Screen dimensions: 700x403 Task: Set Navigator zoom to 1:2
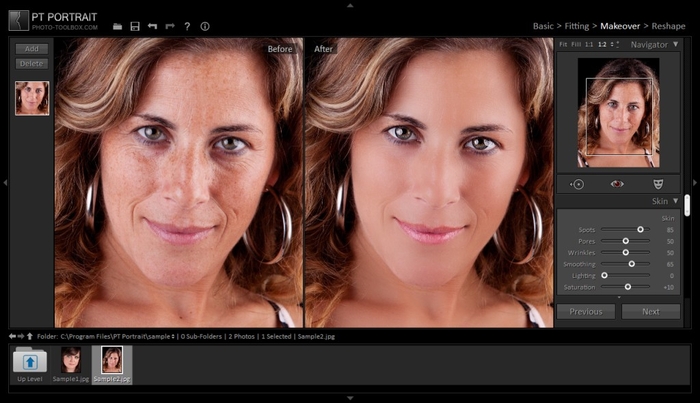602,44
